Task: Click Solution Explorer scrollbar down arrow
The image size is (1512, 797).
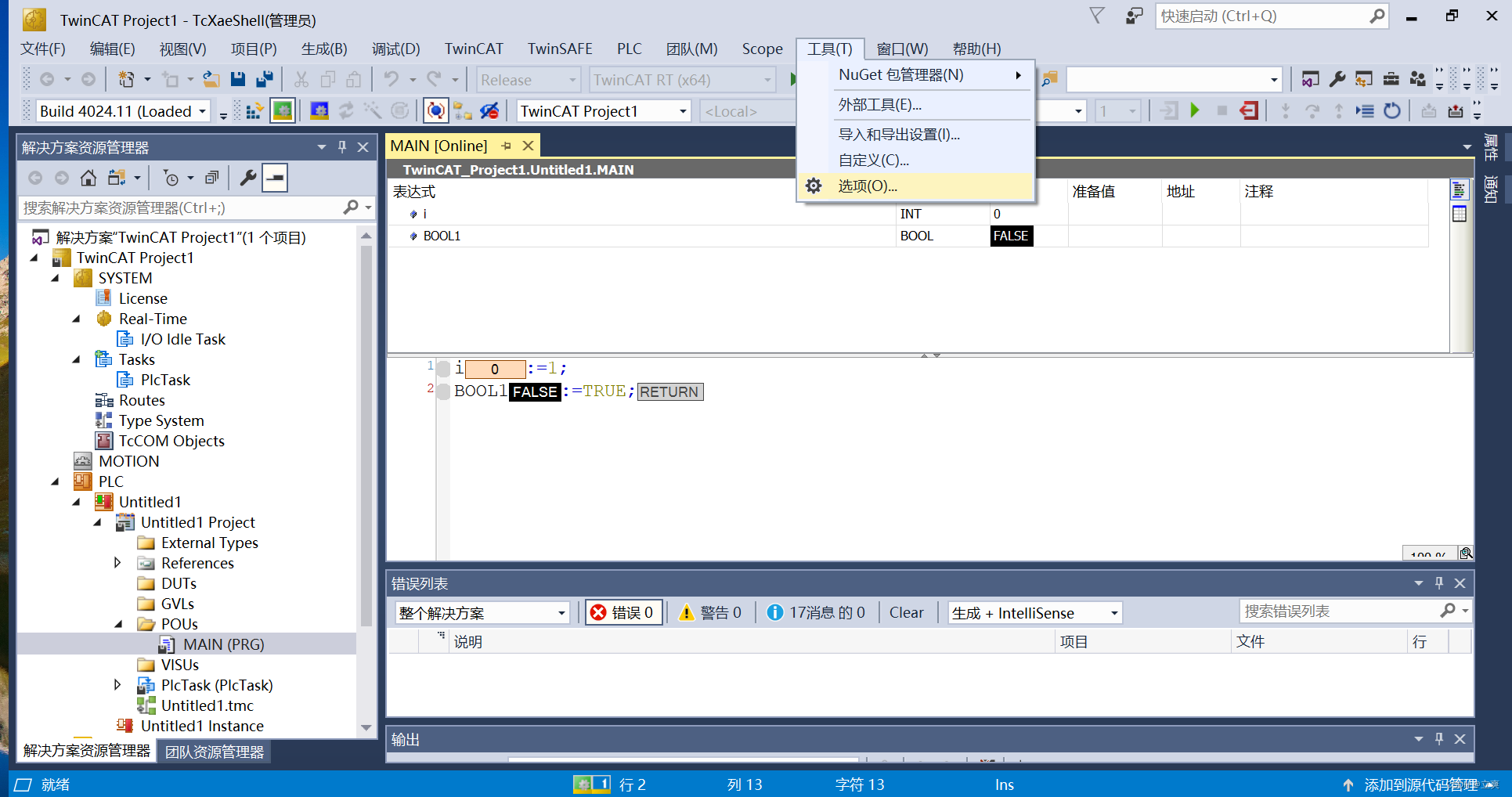Action: [x=366, y=727]
